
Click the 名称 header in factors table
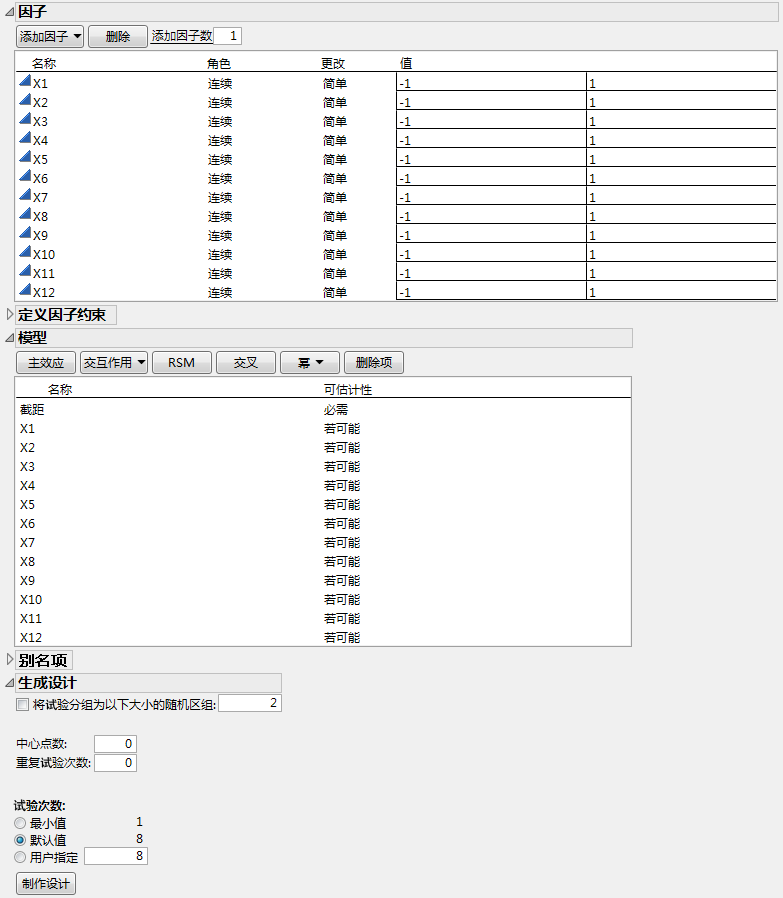[x=44, y=64]
